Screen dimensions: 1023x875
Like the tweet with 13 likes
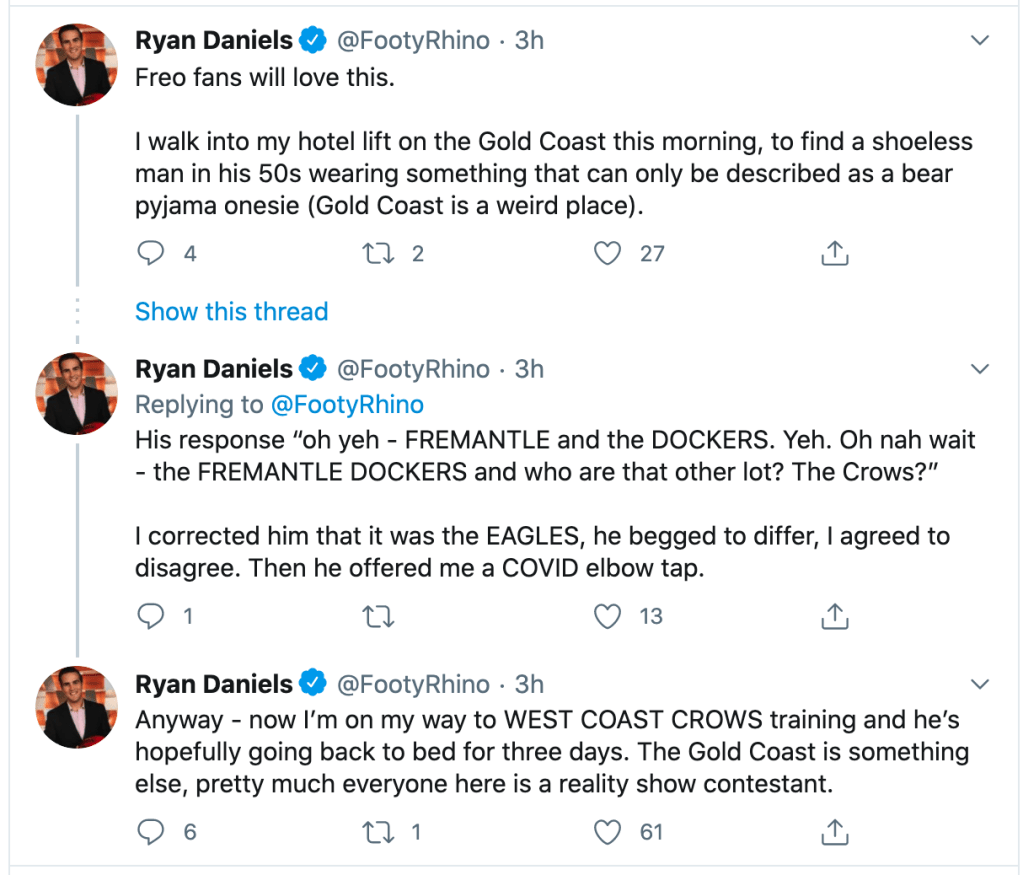click(x=608, y=617)
